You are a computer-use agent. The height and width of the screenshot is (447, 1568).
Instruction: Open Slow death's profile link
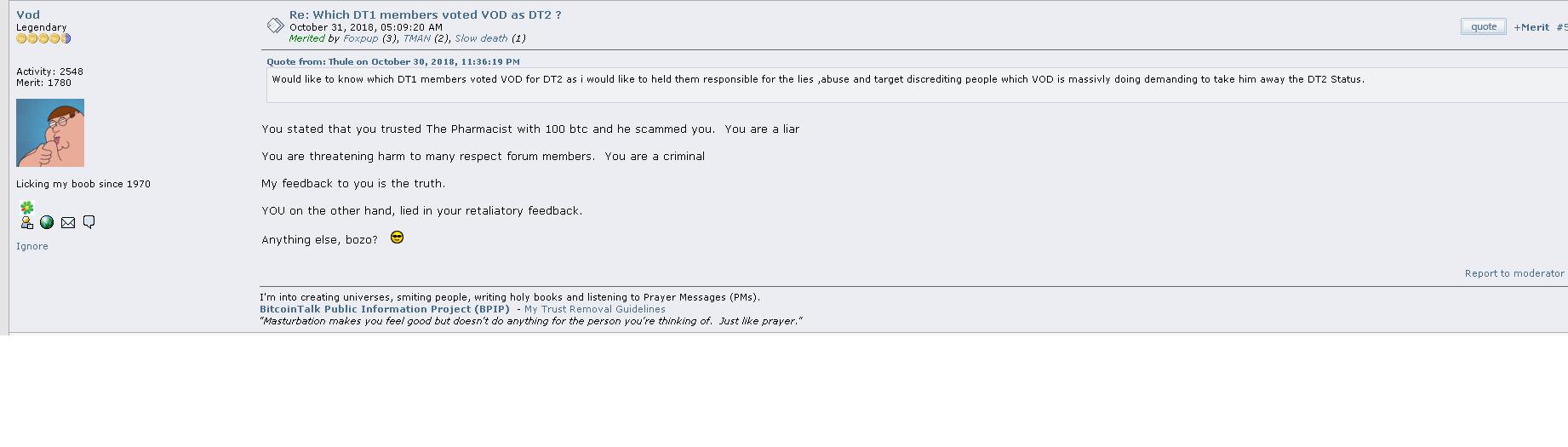[481, 38]
